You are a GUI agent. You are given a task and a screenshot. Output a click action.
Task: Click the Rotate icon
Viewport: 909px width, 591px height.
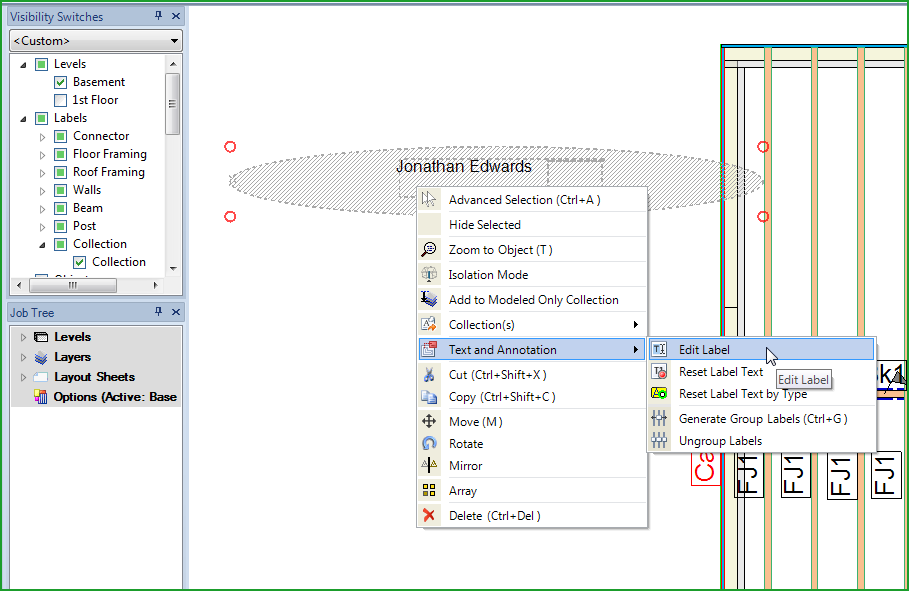[x=429, y=444]
